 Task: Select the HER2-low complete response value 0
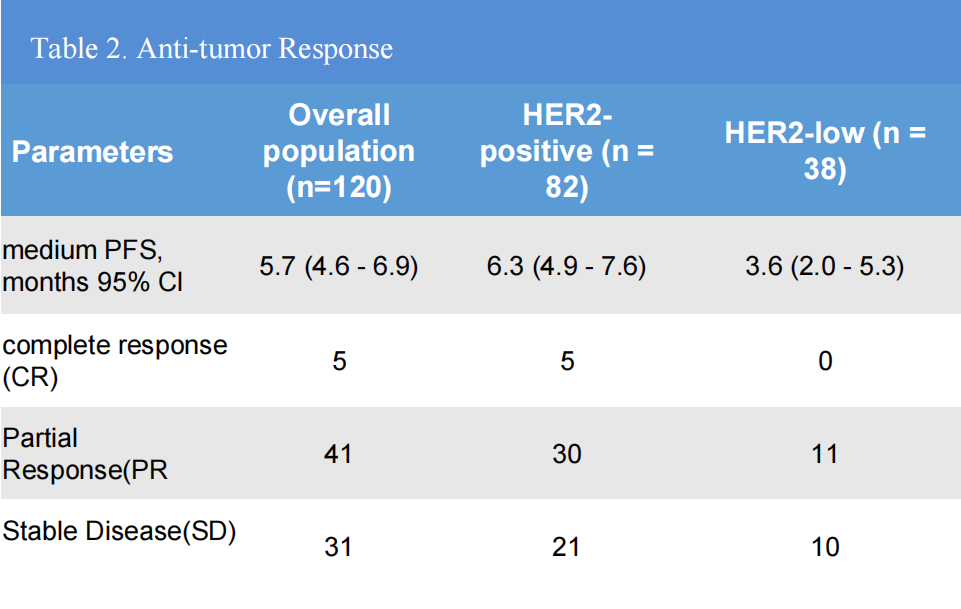point(825,361)
